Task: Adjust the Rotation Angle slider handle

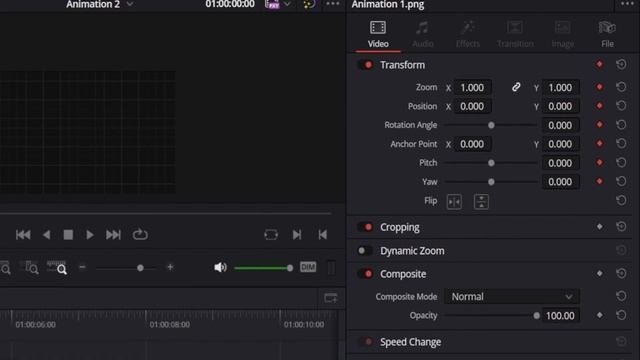Action: pyautogui.click(x=491, y=125)
